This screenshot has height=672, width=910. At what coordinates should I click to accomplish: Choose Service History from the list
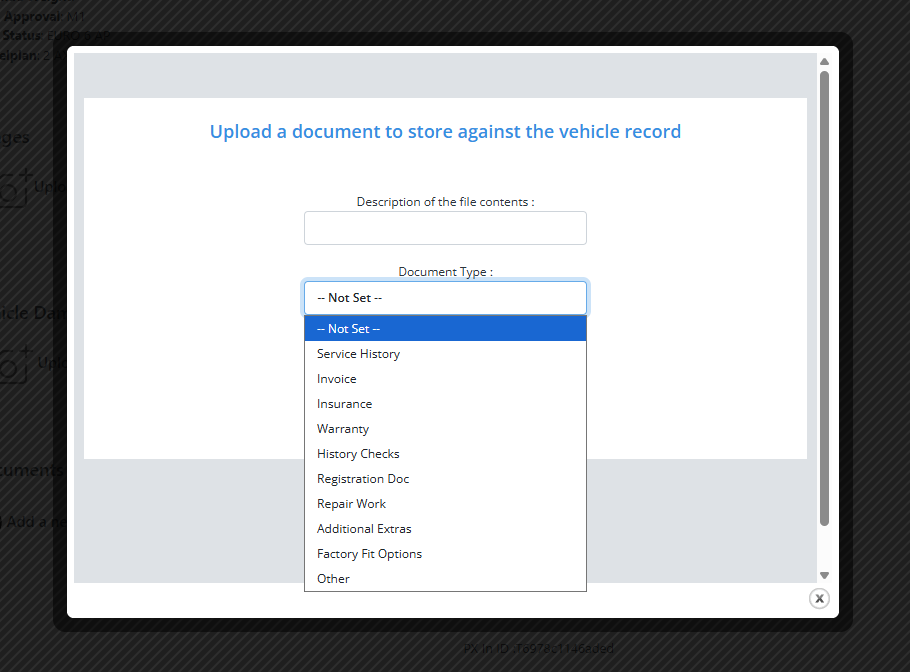pos(358,354)
